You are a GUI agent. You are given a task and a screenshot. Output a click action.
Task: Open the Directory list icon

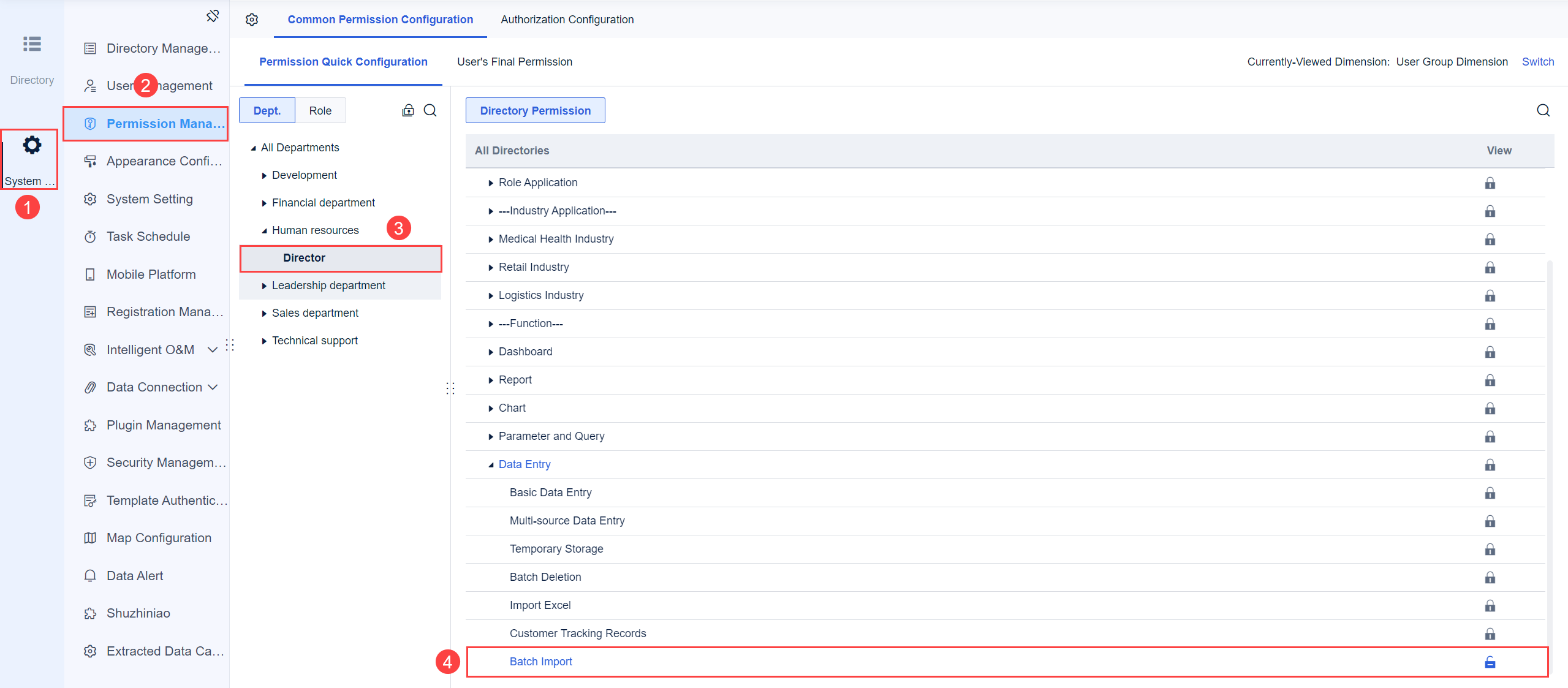click(x=32, y=44)
